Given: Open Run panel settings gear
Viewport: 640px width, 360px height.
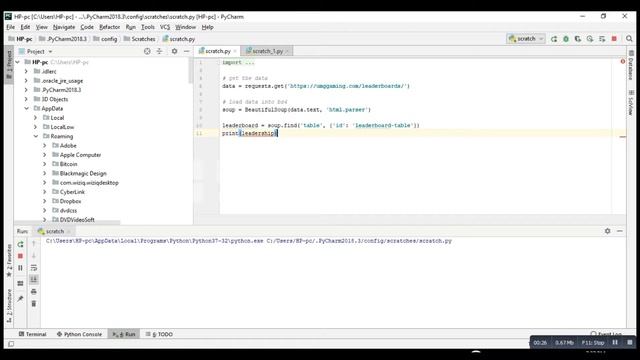Looking at the screenshot, I should (x=607, y=231).
